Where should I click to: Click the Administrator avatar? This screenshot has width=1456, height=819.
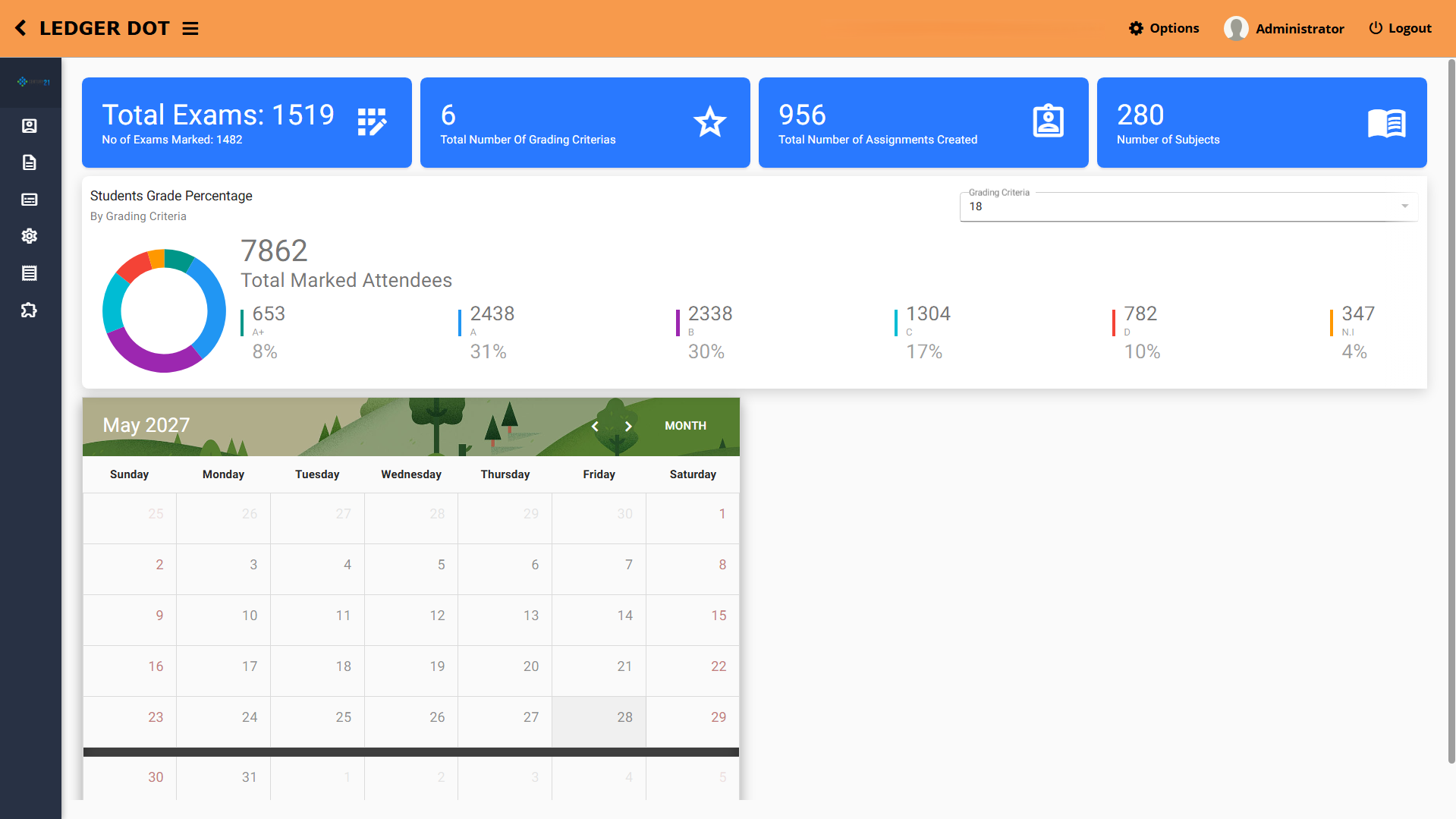point(1236,28)
